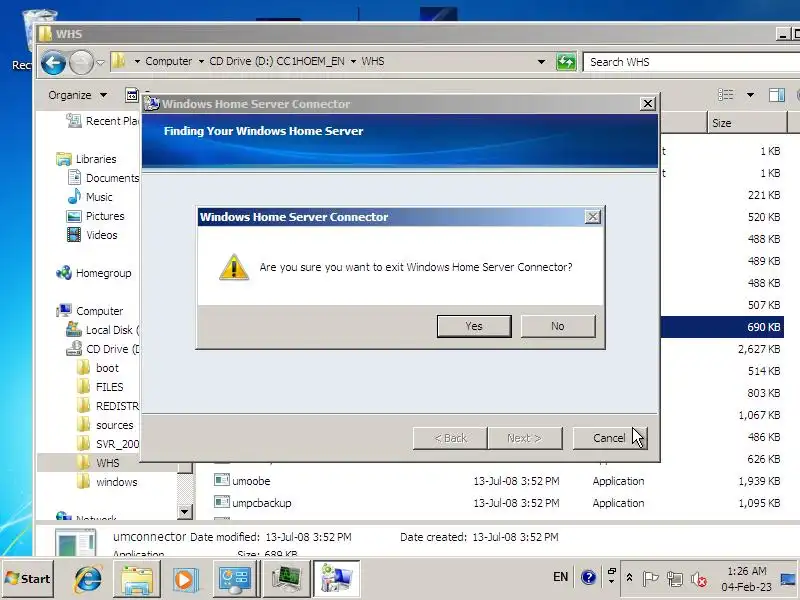Open the Recycle Bin on desktop
This screenshot has height=600, width=800.
pos(31,38)
